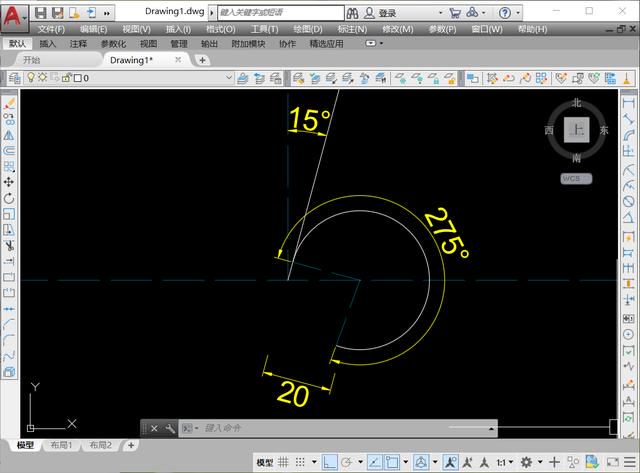The image size is (640, 473).
Task: Expand the quick access toolbar overflow arrows
Action: 107,13
